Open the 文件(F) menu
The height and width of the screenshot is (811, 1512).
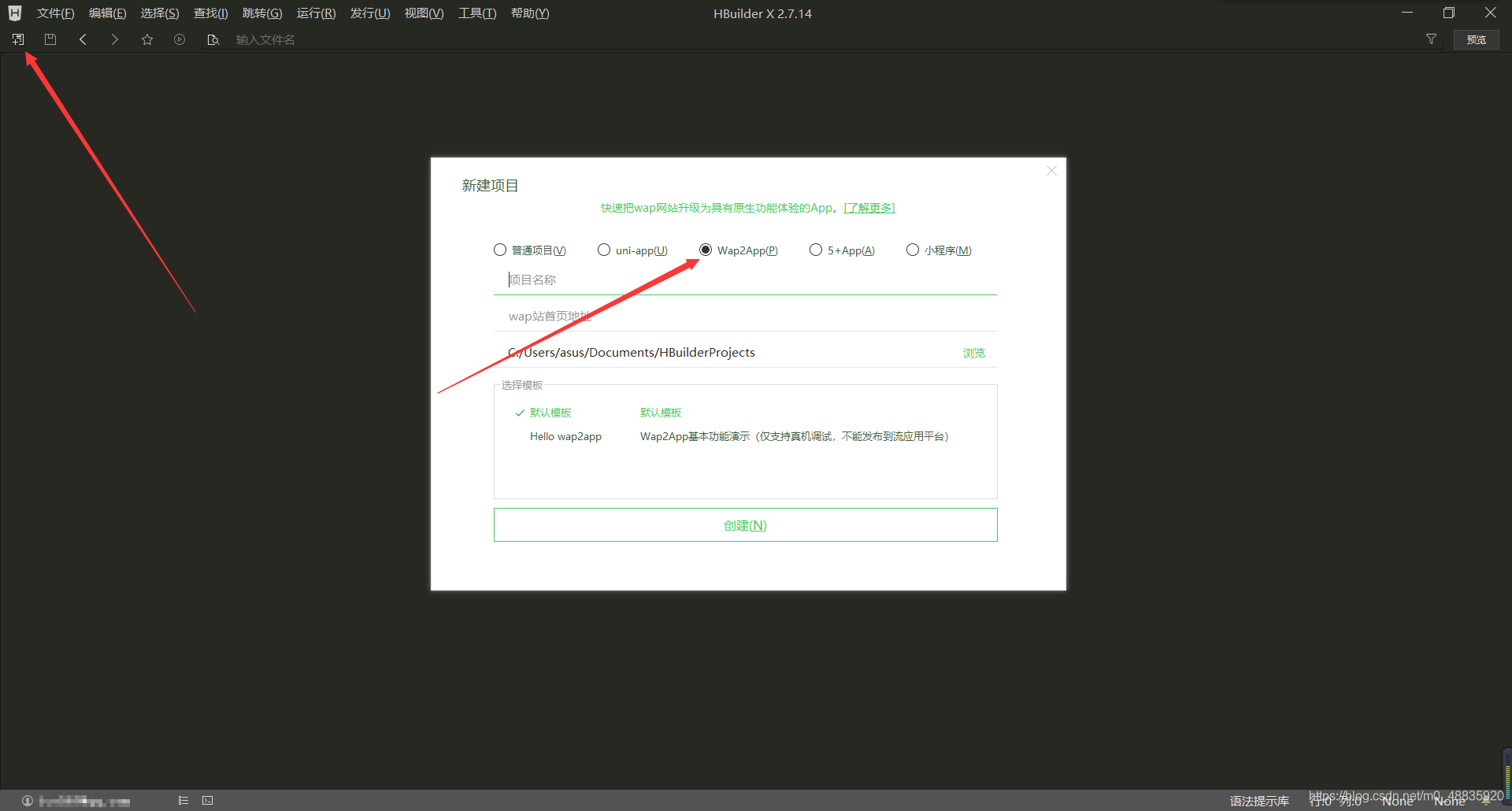[x=55, y=13]
